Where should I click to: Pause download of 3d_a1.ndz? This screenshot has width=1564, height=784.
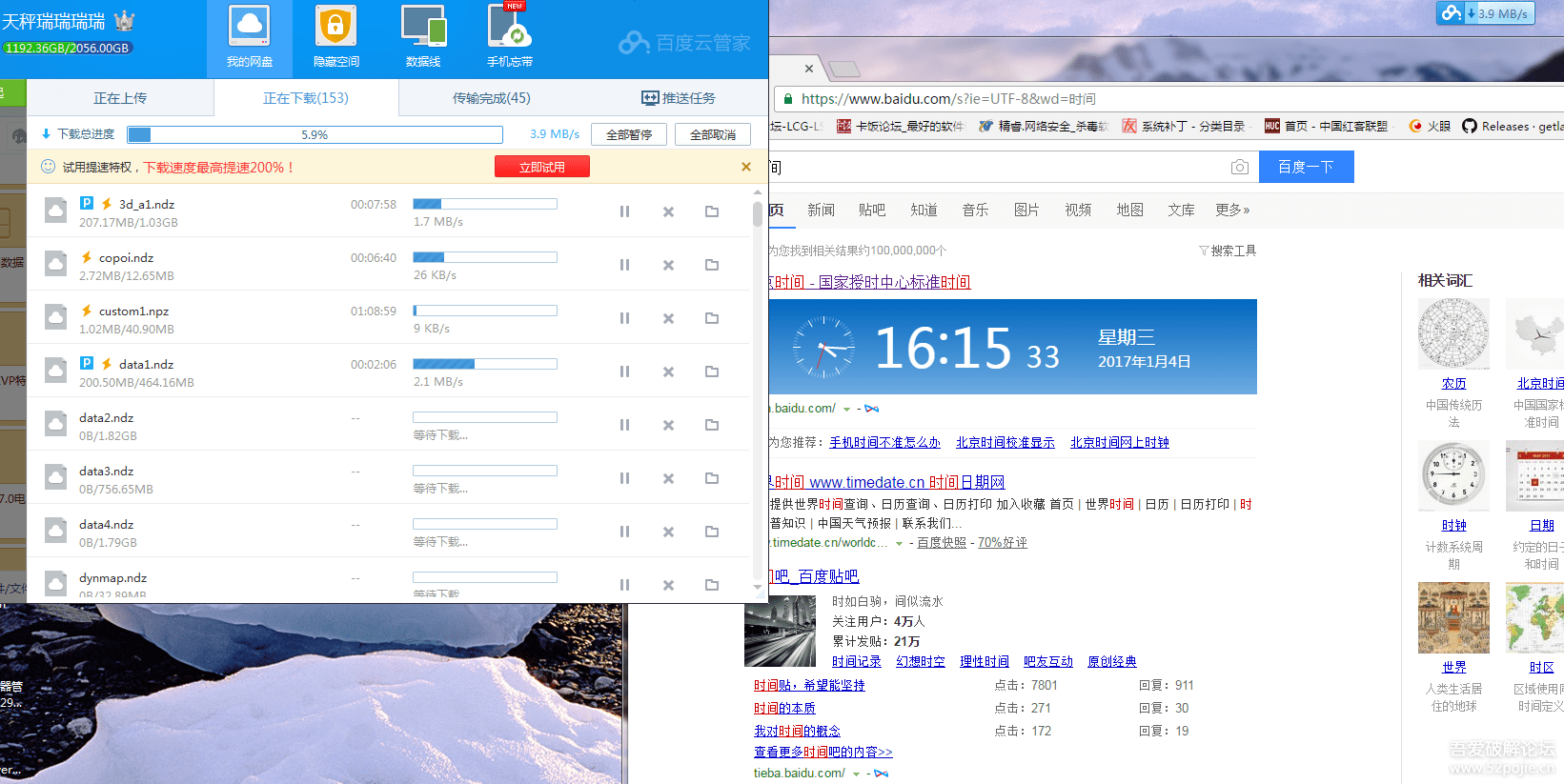(624, 211)
